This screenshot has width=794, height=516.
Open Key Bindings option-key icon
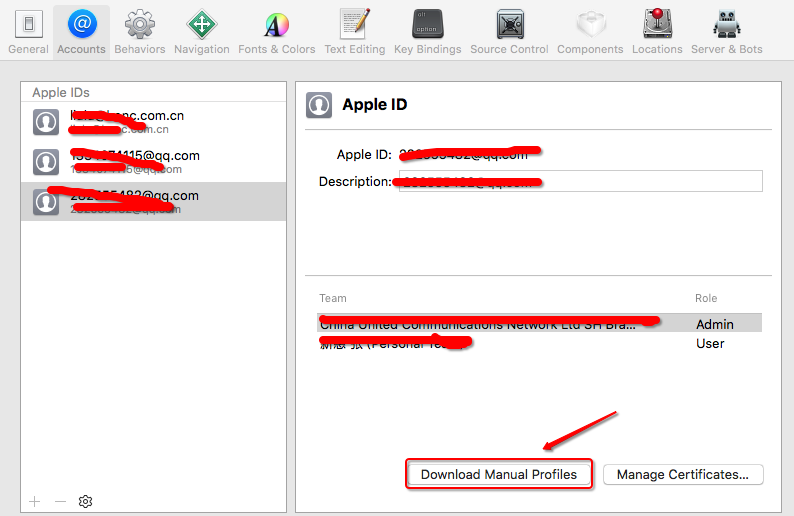[428, 24]
